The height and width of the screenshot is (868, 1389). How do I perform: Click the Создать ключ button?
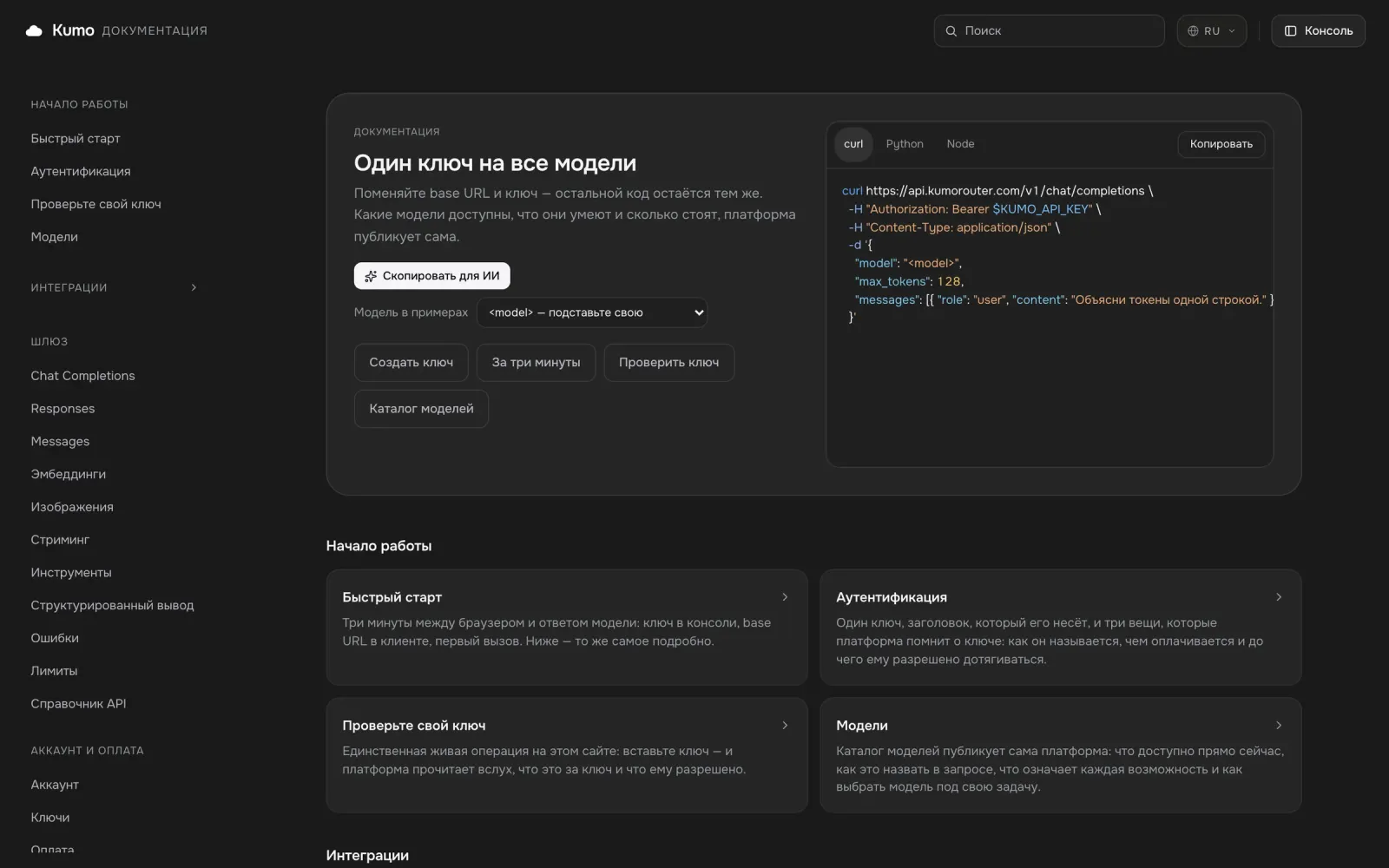tap(411, 362)
